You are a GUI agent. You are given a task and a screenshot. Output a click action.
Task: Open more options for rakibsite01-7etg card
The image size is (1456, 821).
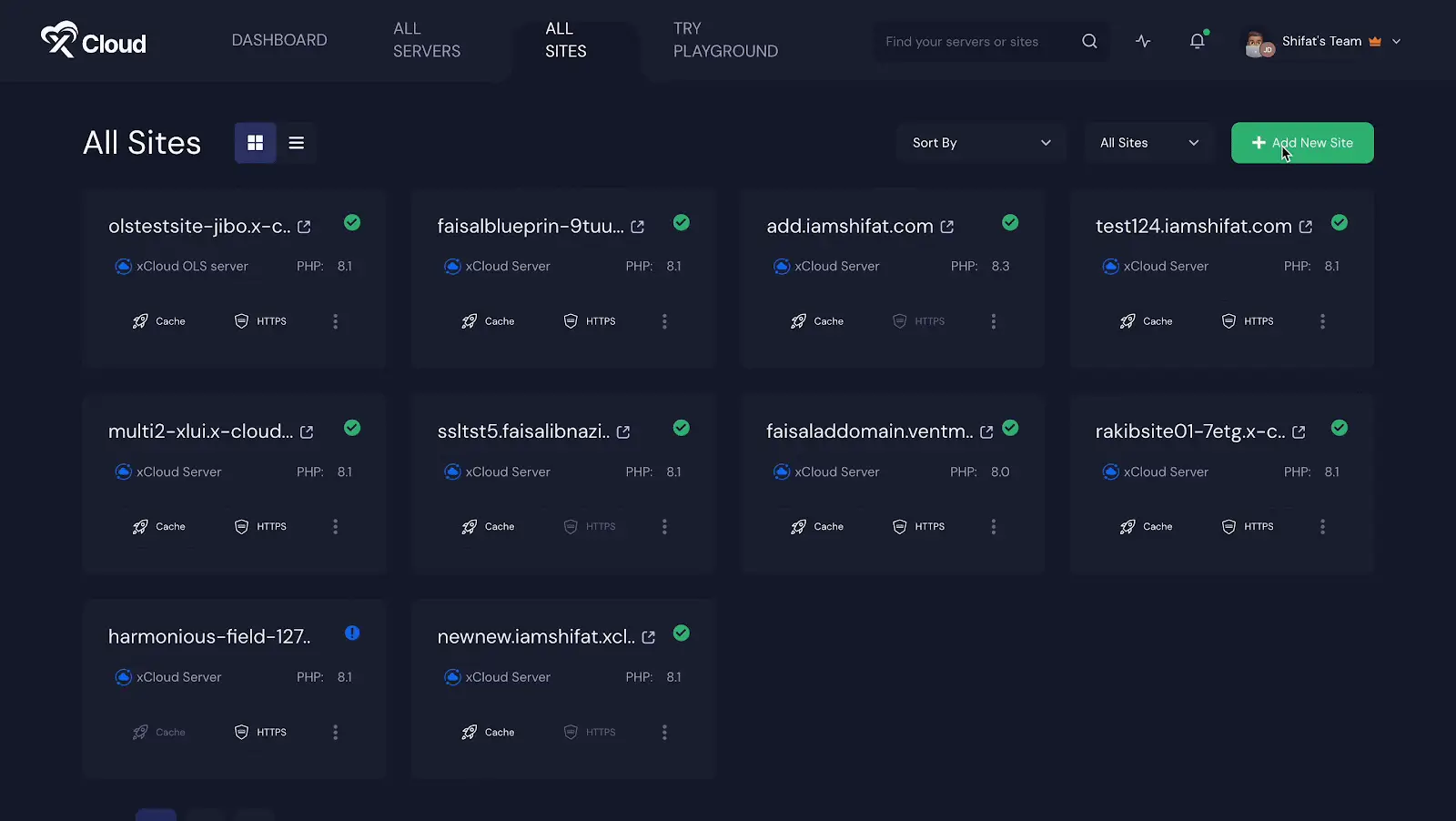point(1323,527)
